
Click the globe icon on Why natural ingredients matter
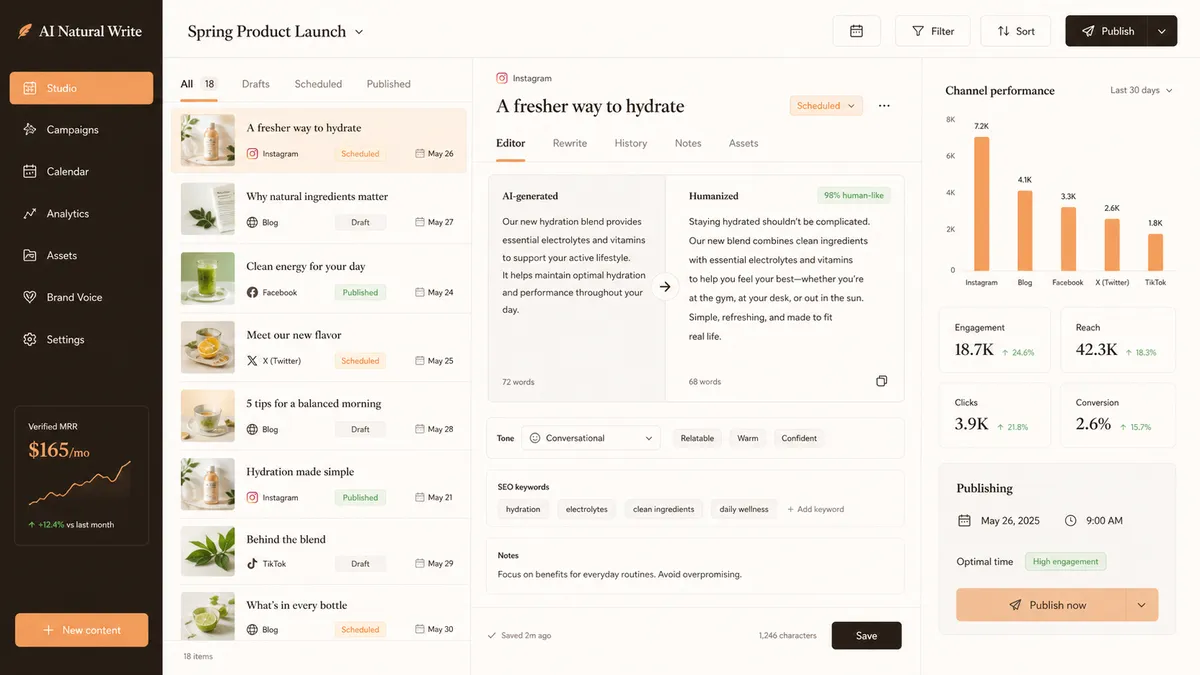(x=252, y=223)
